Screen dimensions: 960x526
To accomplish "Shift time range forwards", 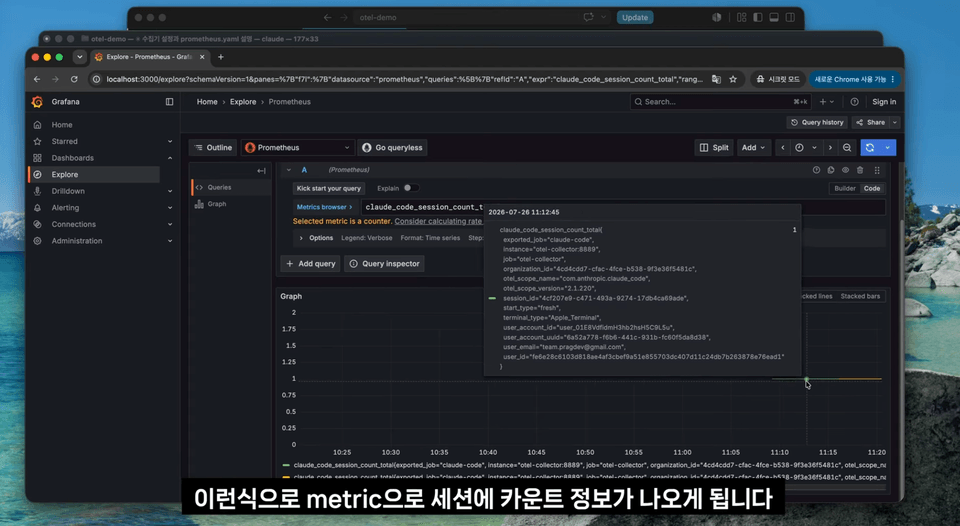I will coord(830,148).
